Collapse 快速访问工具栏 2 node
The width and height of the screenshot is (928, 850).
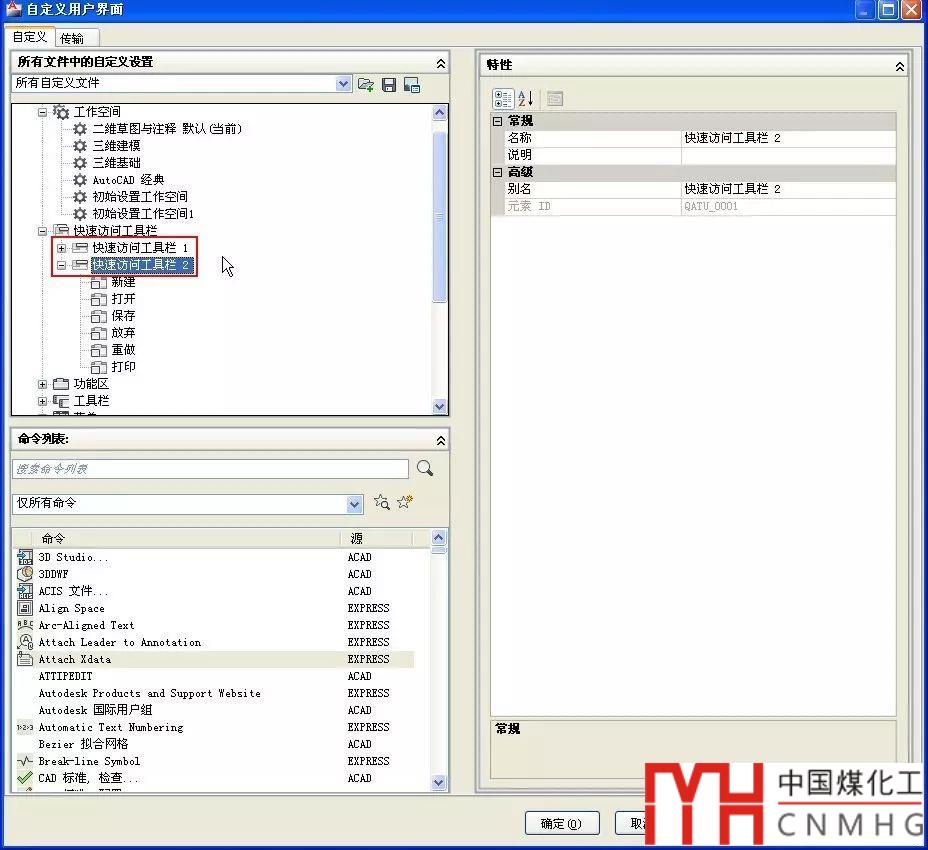(61, 265)
